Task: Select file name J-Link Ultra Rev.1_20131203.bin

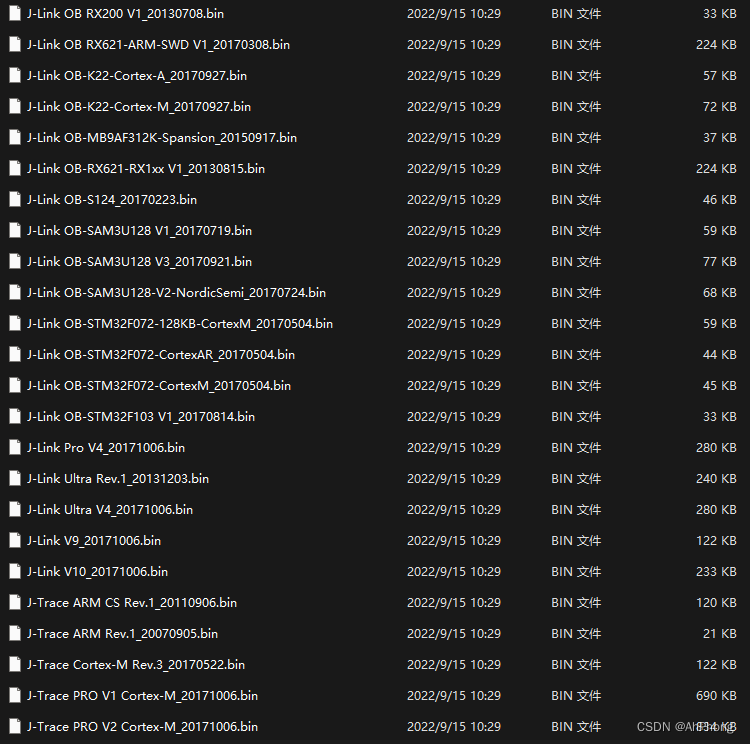Action: click(x=118, y=479)
